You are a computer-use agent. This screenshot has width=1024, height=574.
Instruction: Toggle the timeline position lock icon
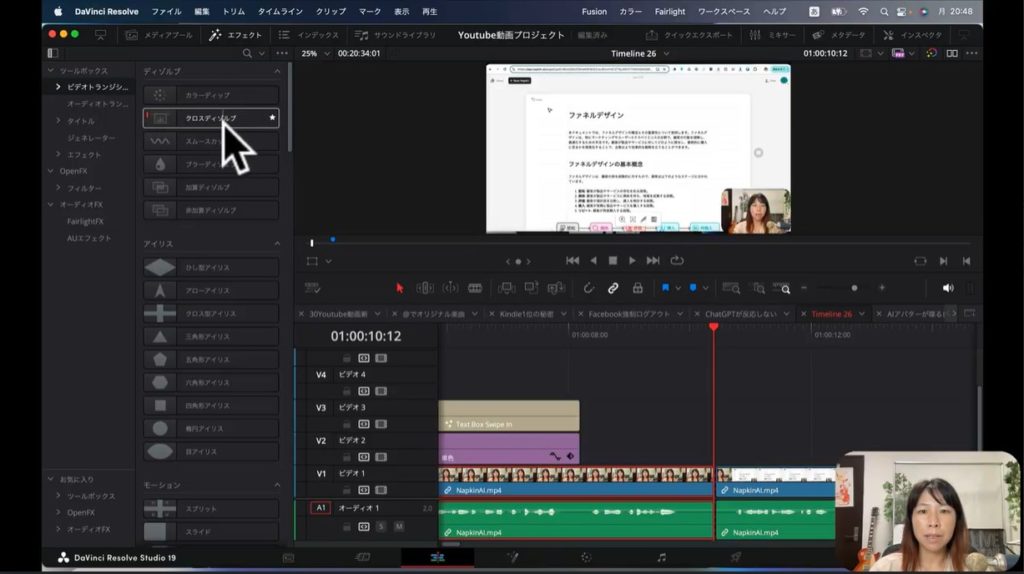[636, 288]
